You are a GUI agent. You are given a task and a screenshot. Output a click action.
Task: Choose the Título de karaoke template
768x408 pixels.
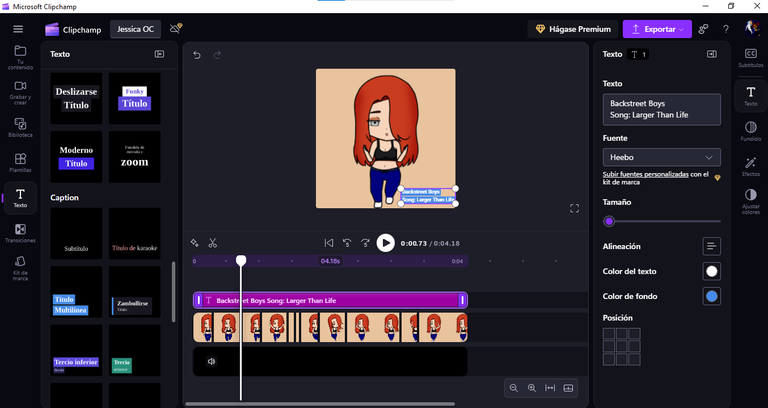135,234
